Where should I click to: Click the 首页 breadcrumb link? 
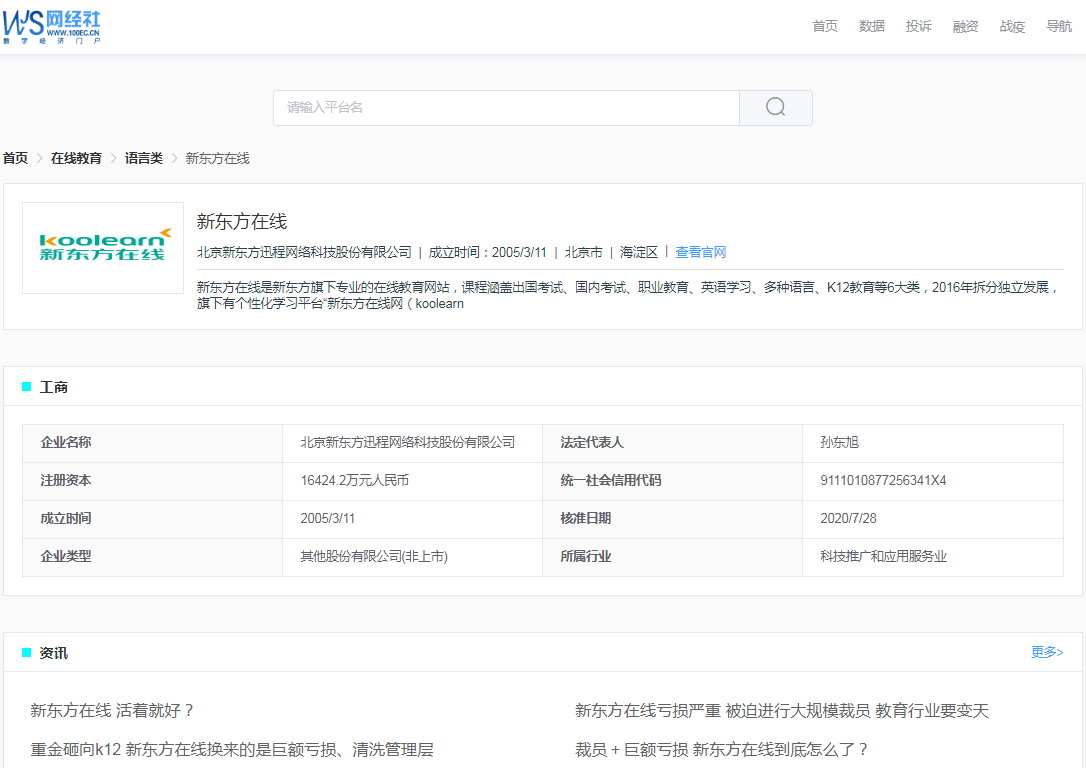tap(15, 158)
